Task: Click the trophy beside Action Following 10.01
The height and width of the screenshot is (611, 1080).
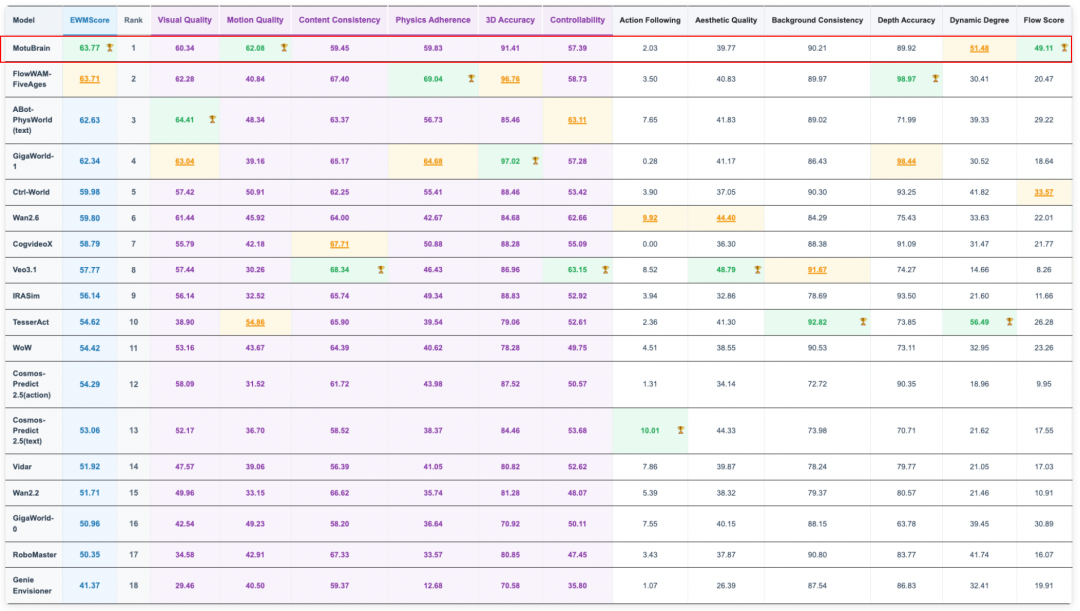Action: click(x=680, y=430)
